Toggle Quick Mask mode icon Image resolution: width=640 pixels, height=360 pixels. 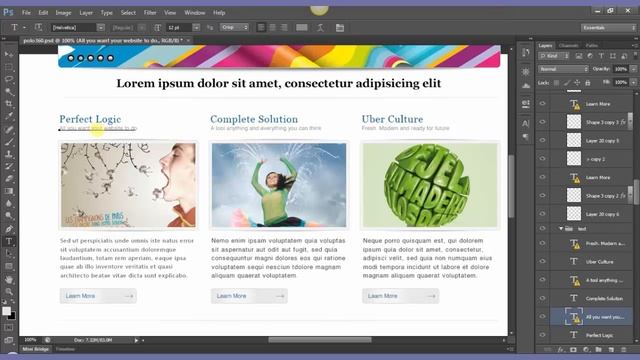pyautogui.click(x=9, y=328)
